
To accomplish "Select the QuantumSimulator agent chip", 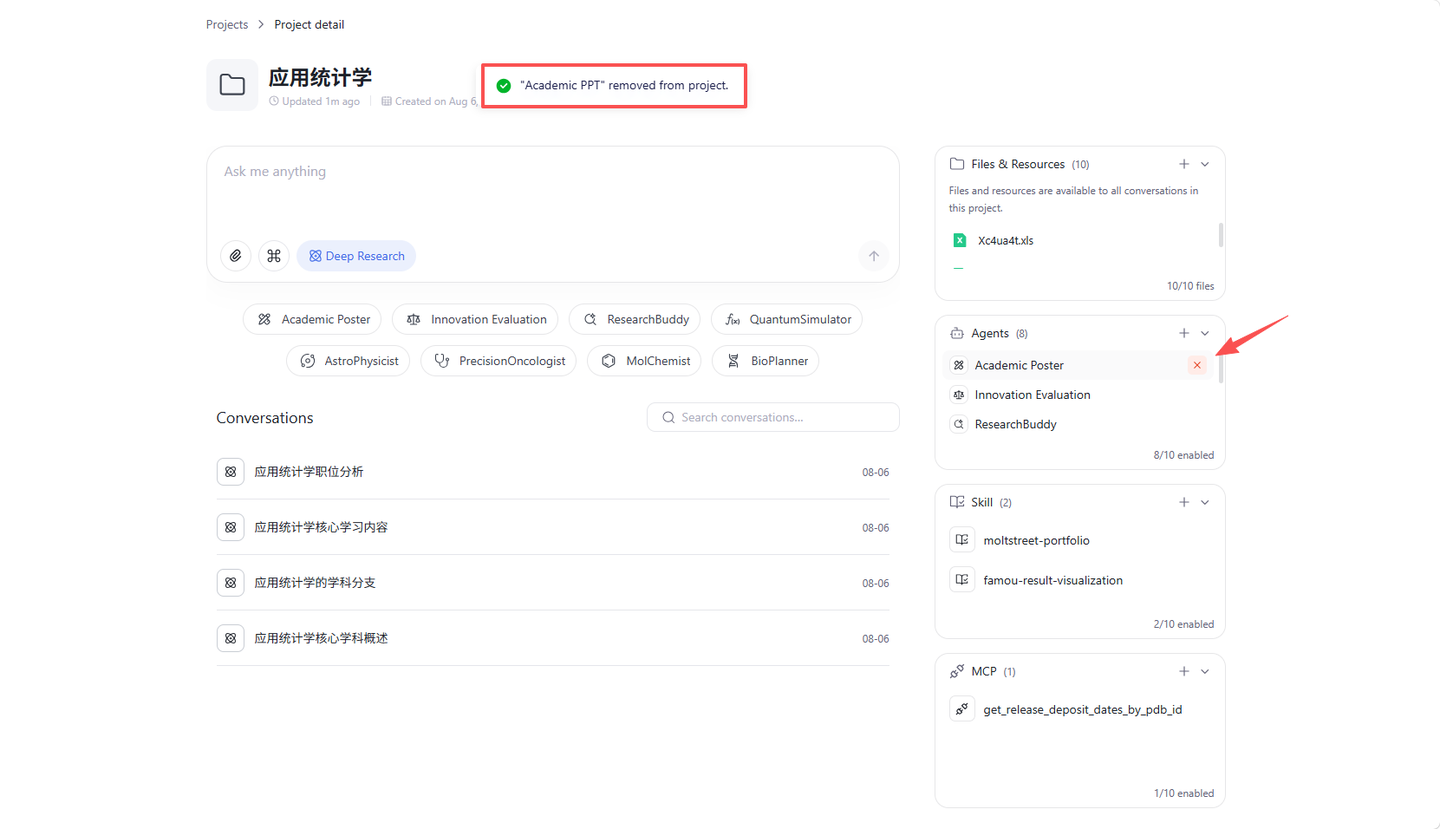I will click(x=787, y=320).
